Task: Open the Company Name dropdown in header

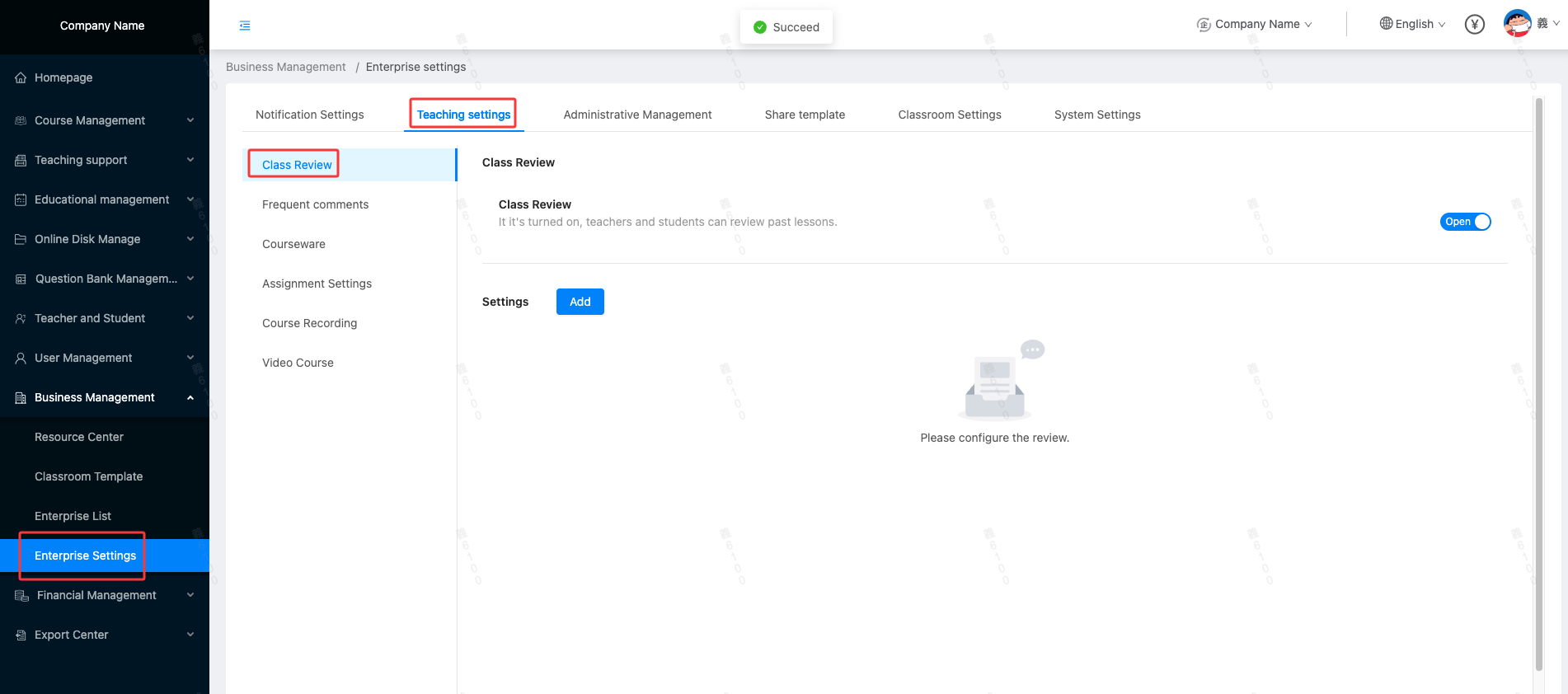Action: point(1255,25)
